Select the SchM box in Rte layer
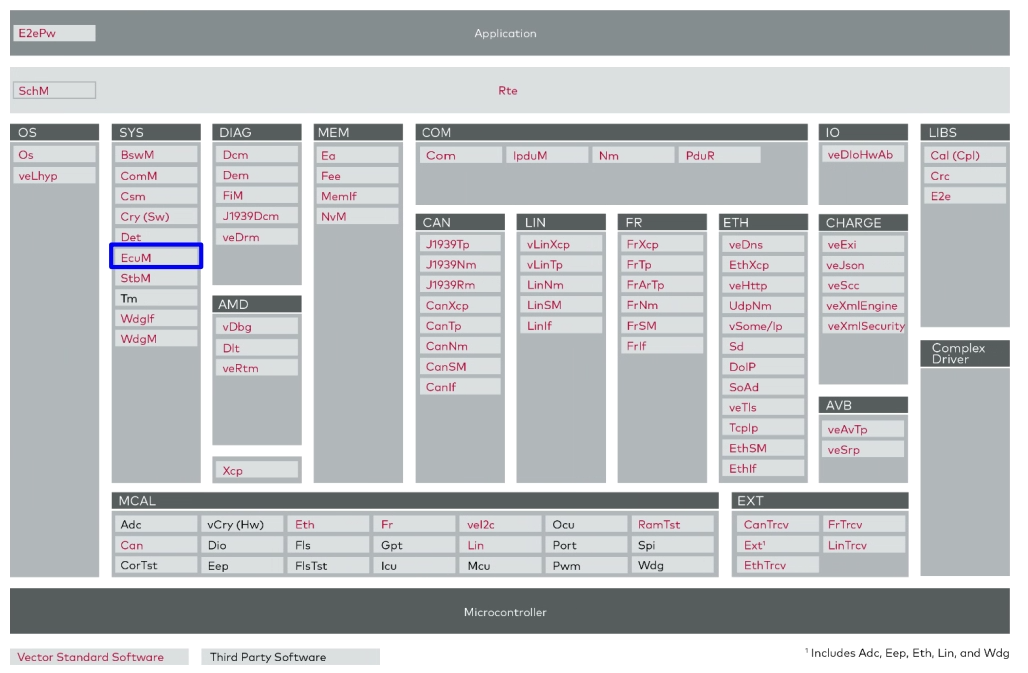 coord(55,91)
